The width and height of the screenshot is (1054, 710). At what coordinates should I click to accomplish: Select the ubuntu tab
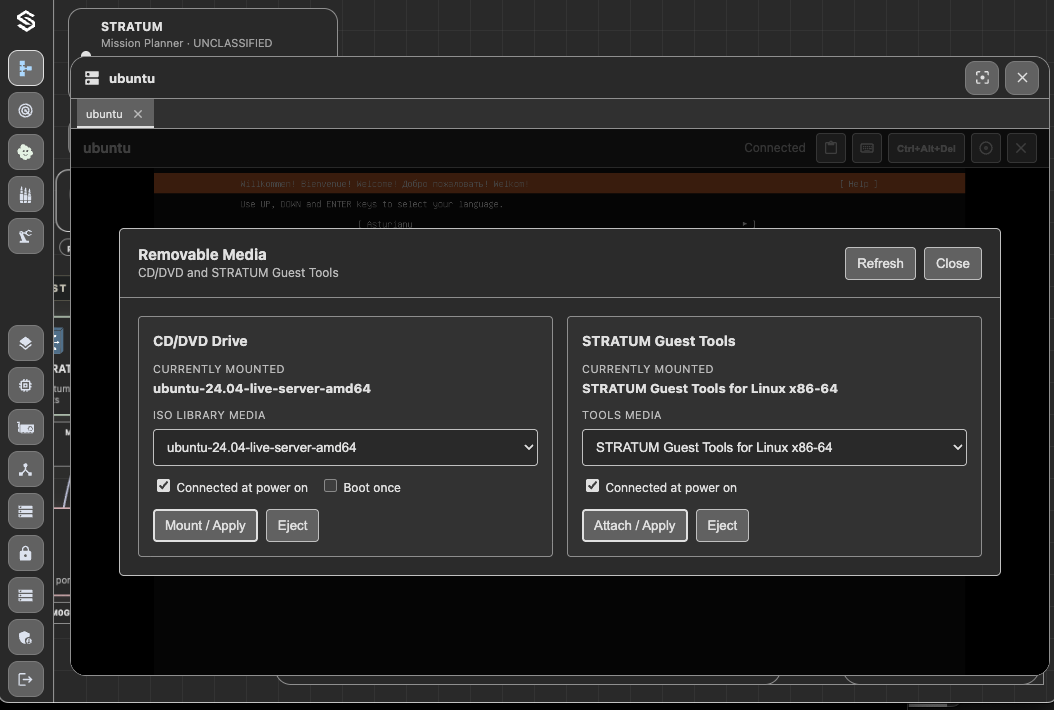click(104, 114)
